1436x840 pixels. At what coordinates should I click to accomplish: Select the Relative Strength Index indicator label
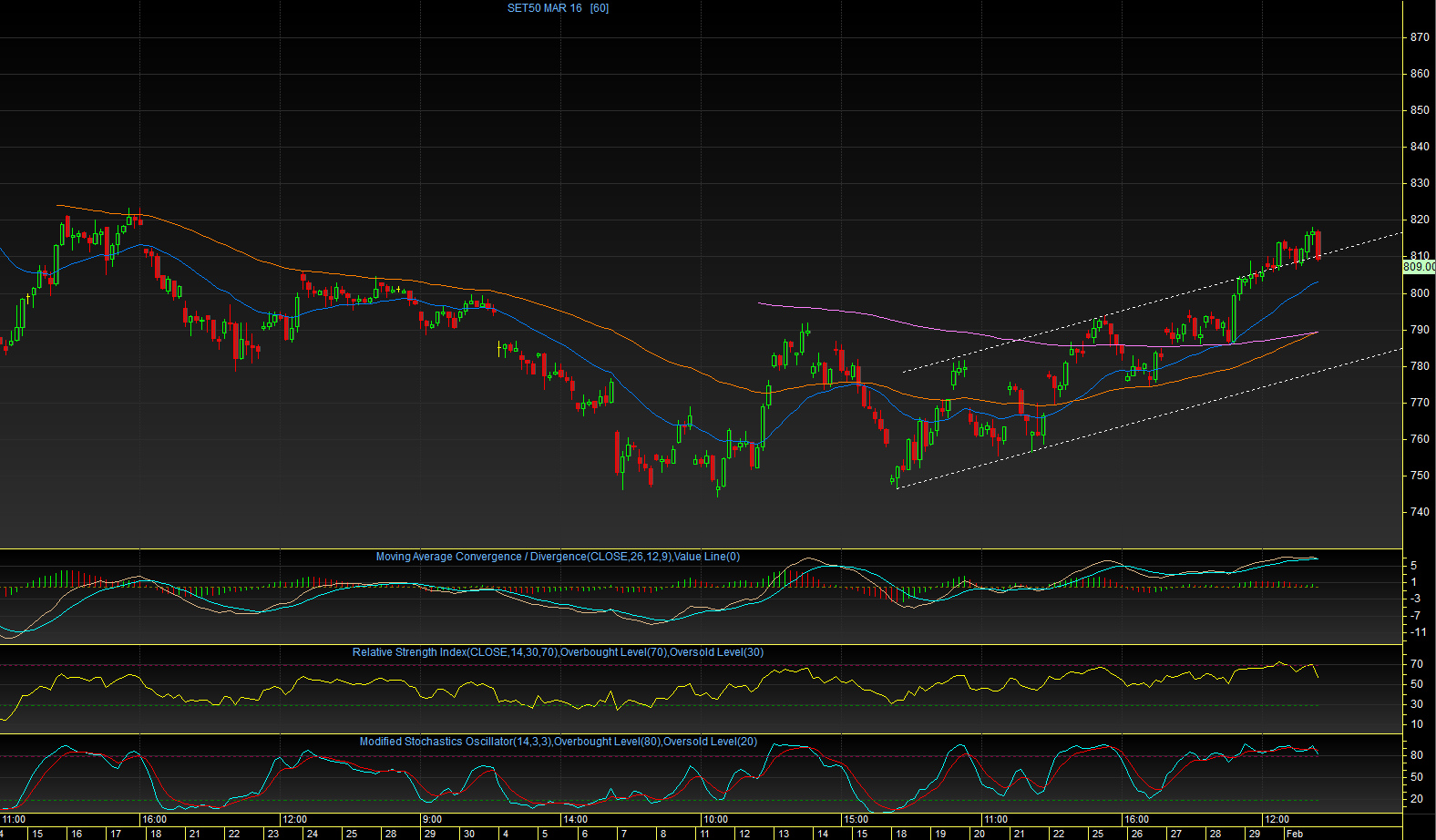tap(558, 652)
